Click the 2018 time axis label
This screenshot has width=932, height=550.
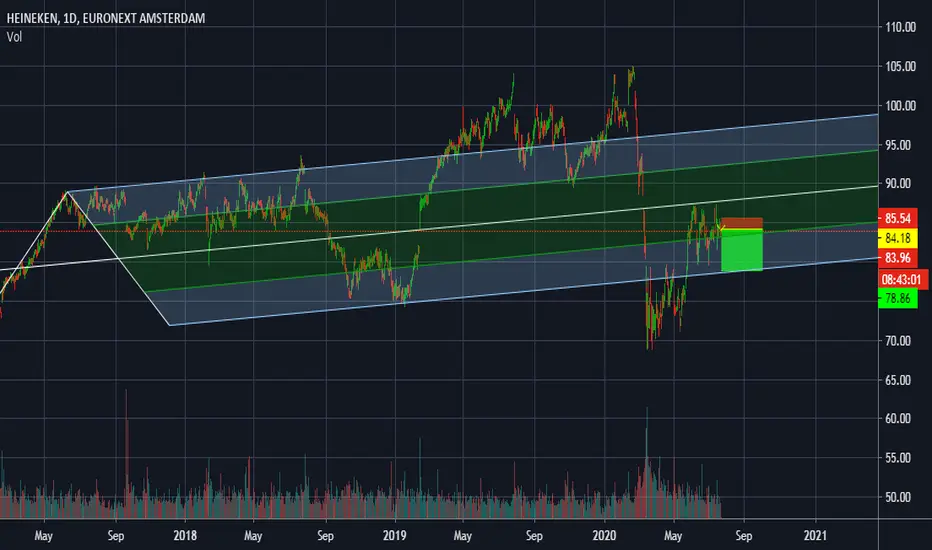[x=185, y=536]
